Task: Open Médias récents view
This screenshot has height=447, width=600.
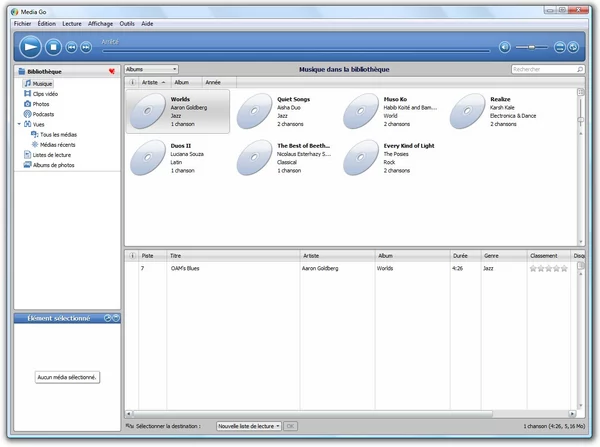Action: coord(54,145)
